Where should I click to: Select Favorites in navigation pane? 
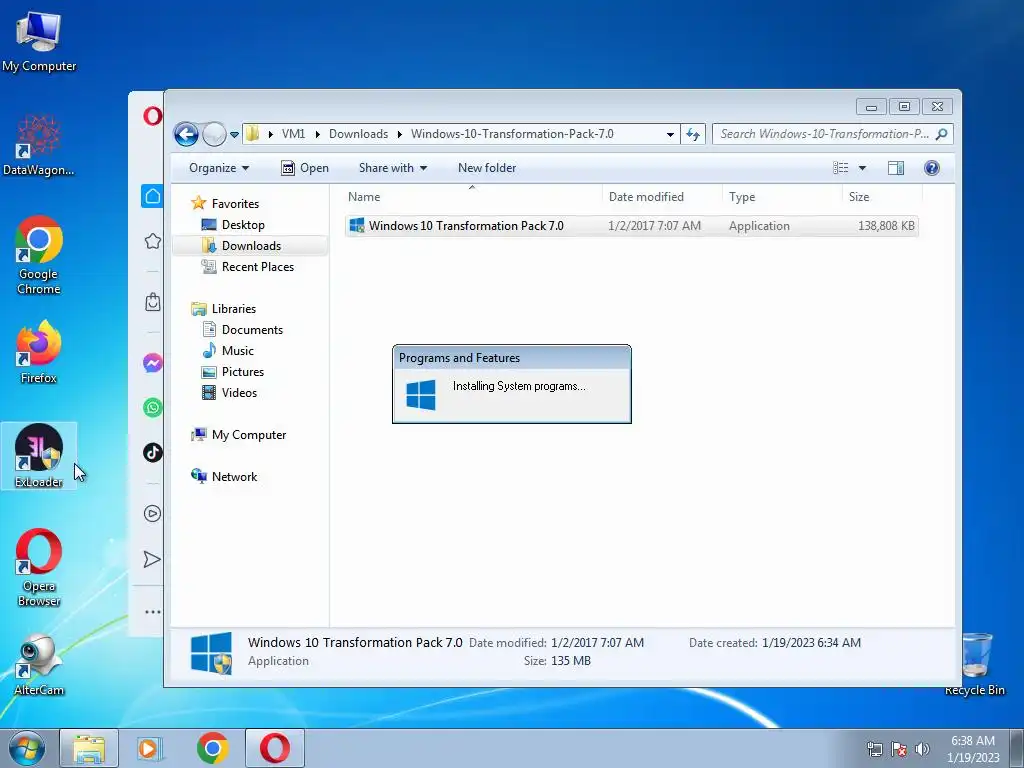tap(225, 204)
